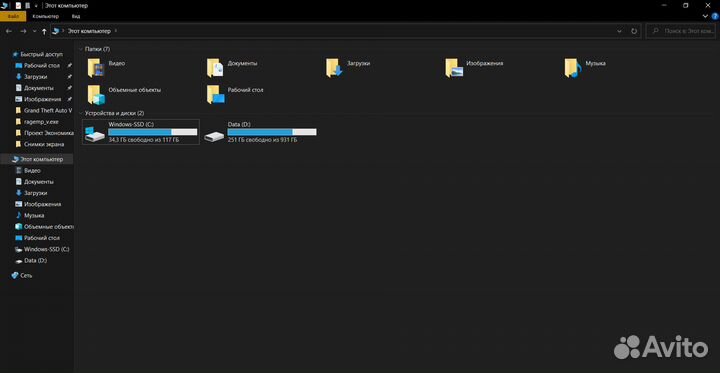Select the Windows-SSD (C:) drive tile
This screenshot has width=720, height=373.
tap(141, 132)
